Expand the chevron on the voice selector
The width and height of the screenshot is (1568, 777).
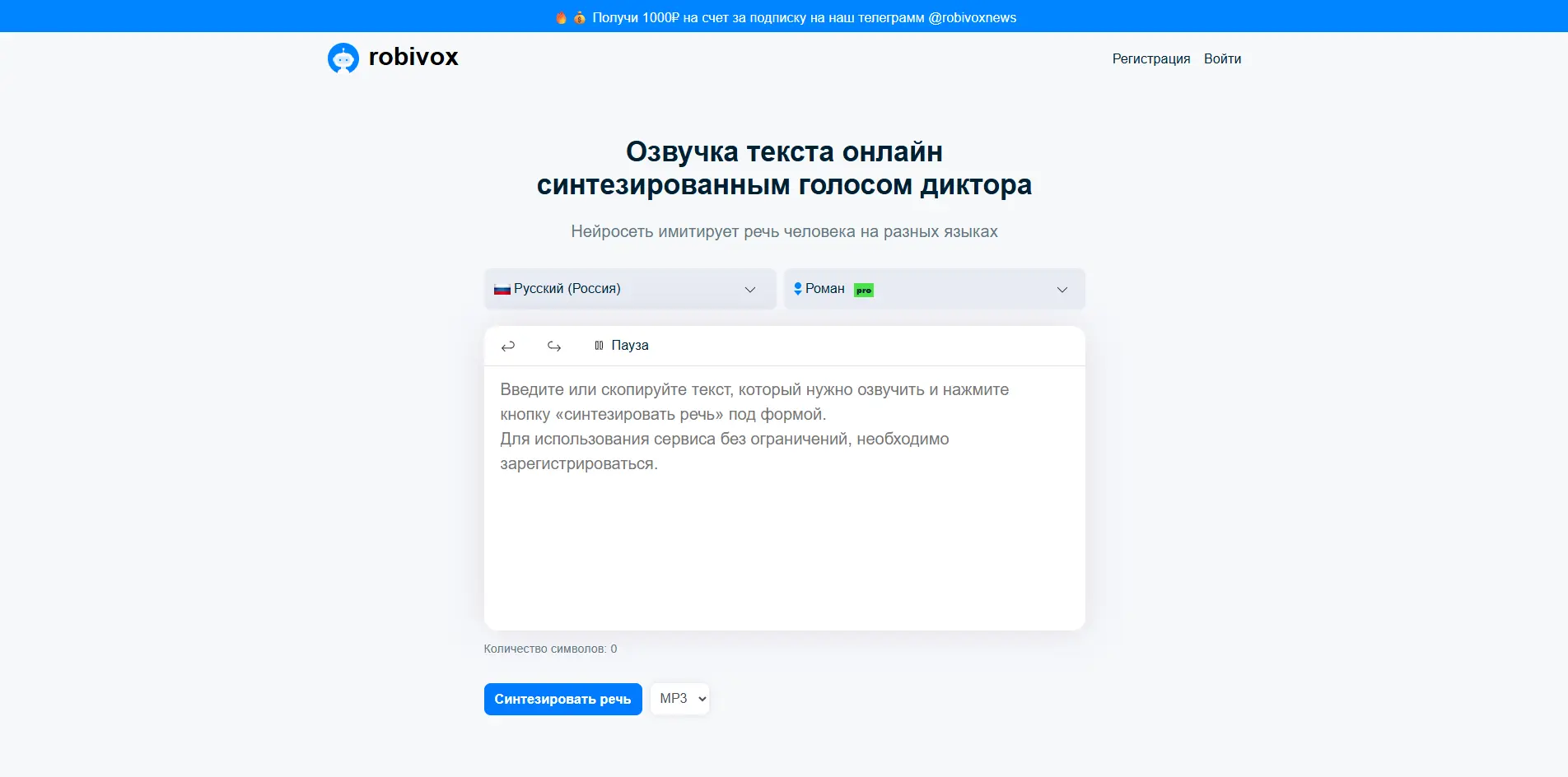point(1062,289)
